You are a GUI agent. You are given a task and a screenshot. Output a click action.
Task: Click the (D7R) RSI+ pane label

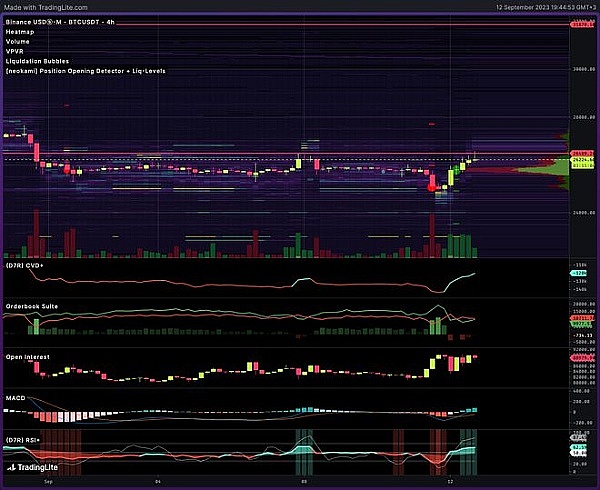[27, 437]
